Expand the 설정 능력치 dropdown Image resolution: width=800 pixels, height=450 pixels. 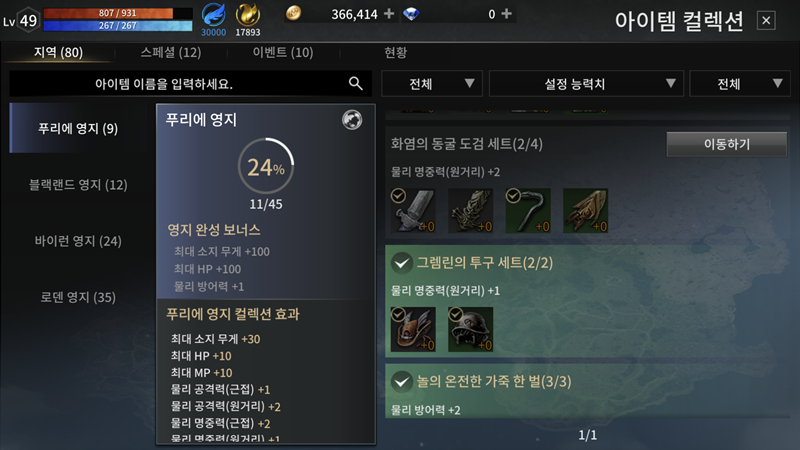click(586, 84)
